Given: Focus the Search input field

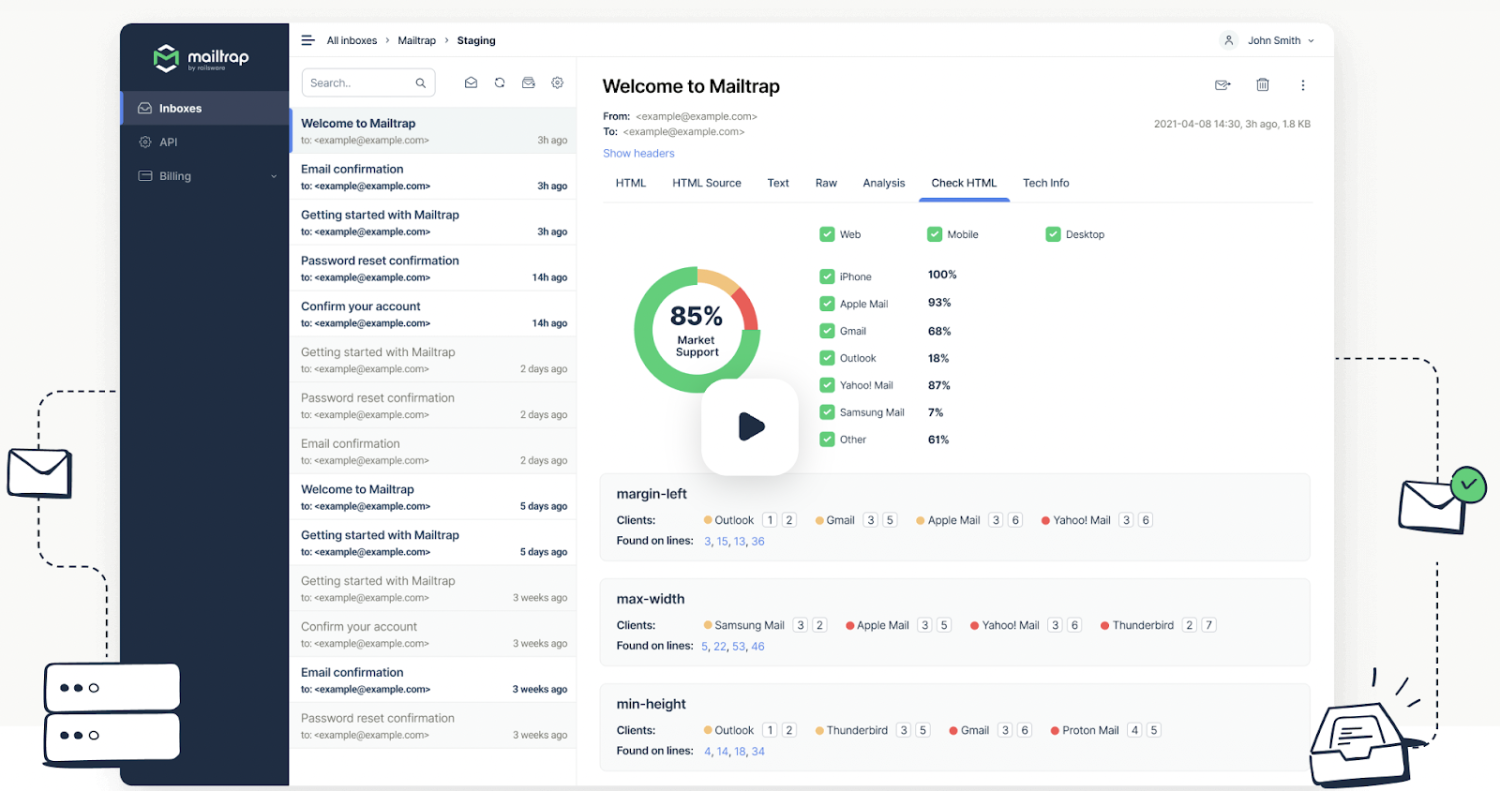Looking at the screenshot, I should [369, 83].
